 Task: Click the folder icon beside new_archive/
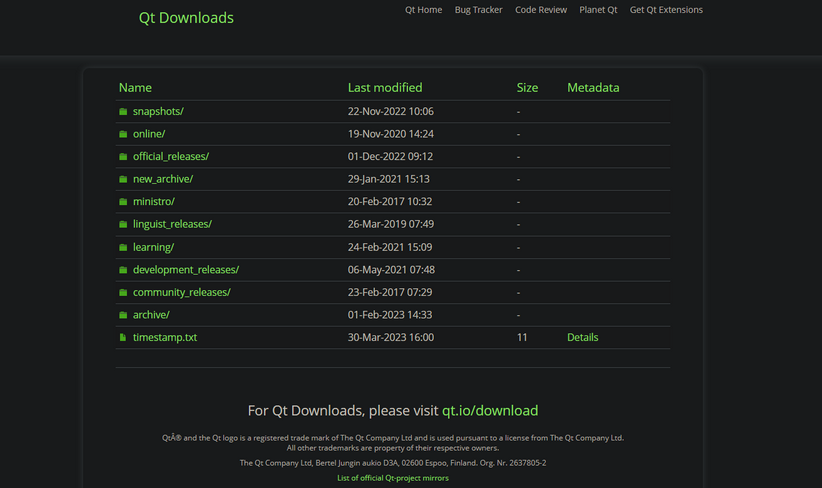click(123, 179)
